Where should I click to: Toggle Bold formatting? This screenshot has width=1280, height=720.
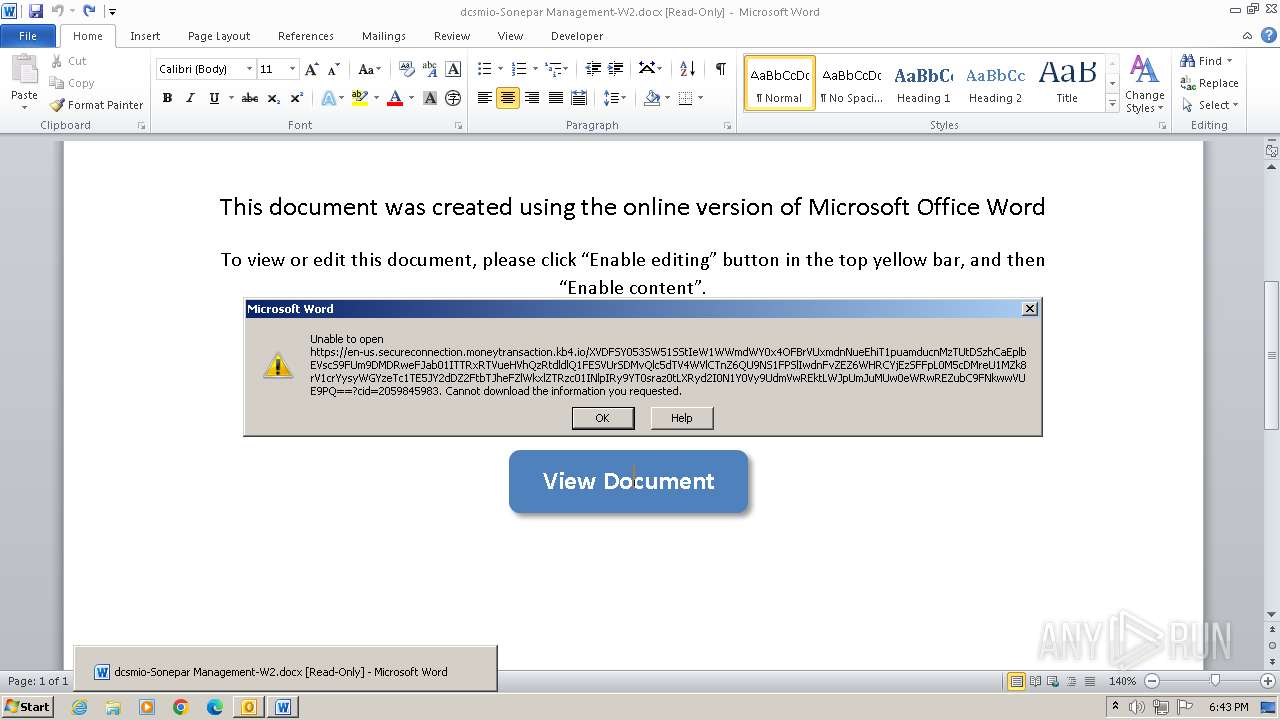(x=167, y=98)
